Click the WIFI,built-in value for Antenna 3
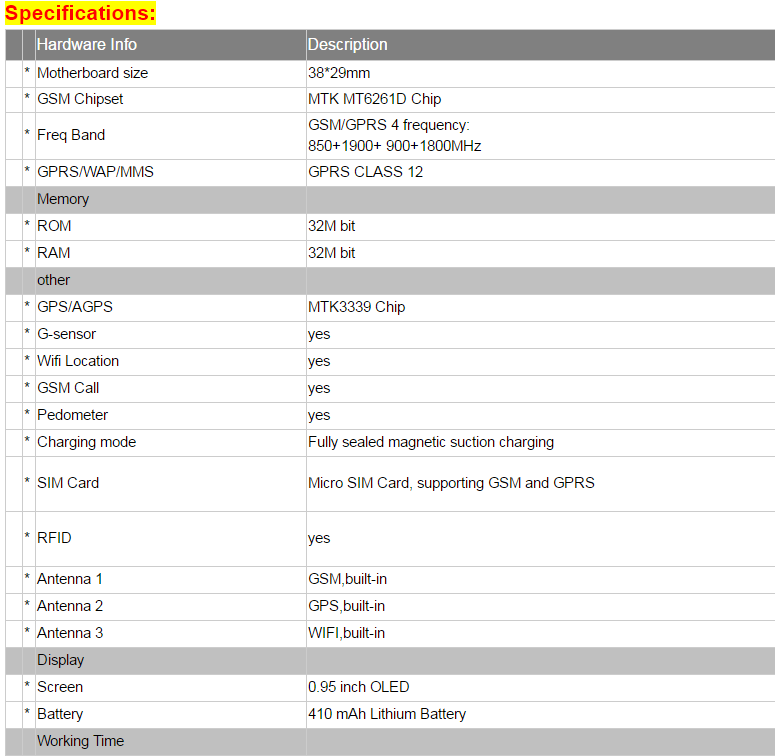Screen dimensions: 779x756 point(346,633)
